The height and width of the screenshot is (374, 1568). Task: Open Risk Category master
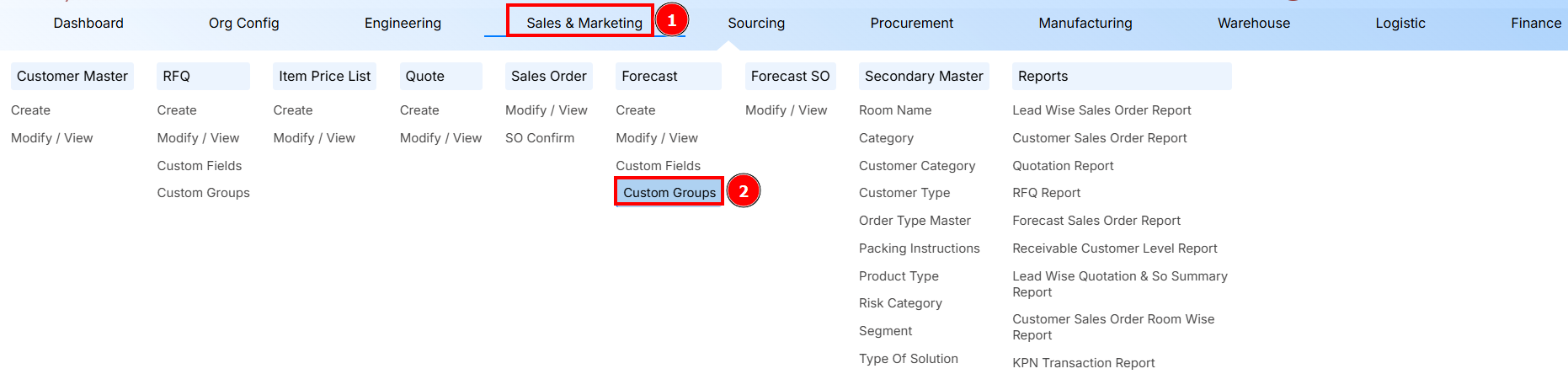click(899, 303)
